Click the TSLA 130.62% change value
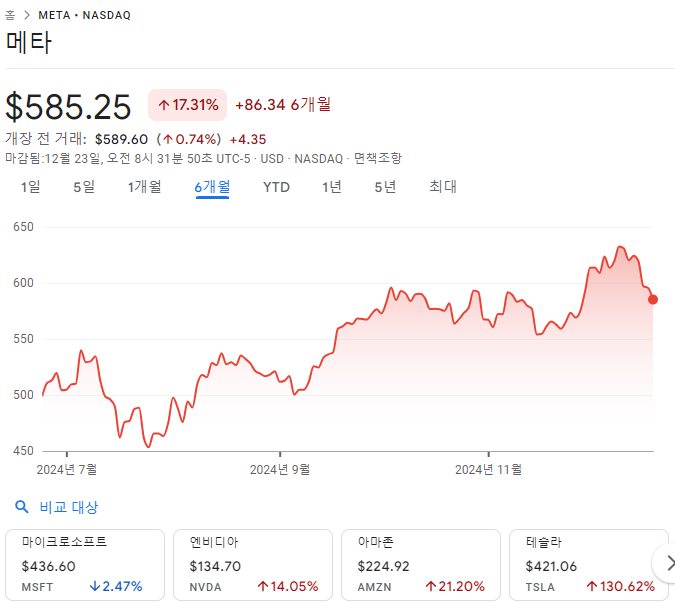The image size is (675, 614). tap(620, 586)
